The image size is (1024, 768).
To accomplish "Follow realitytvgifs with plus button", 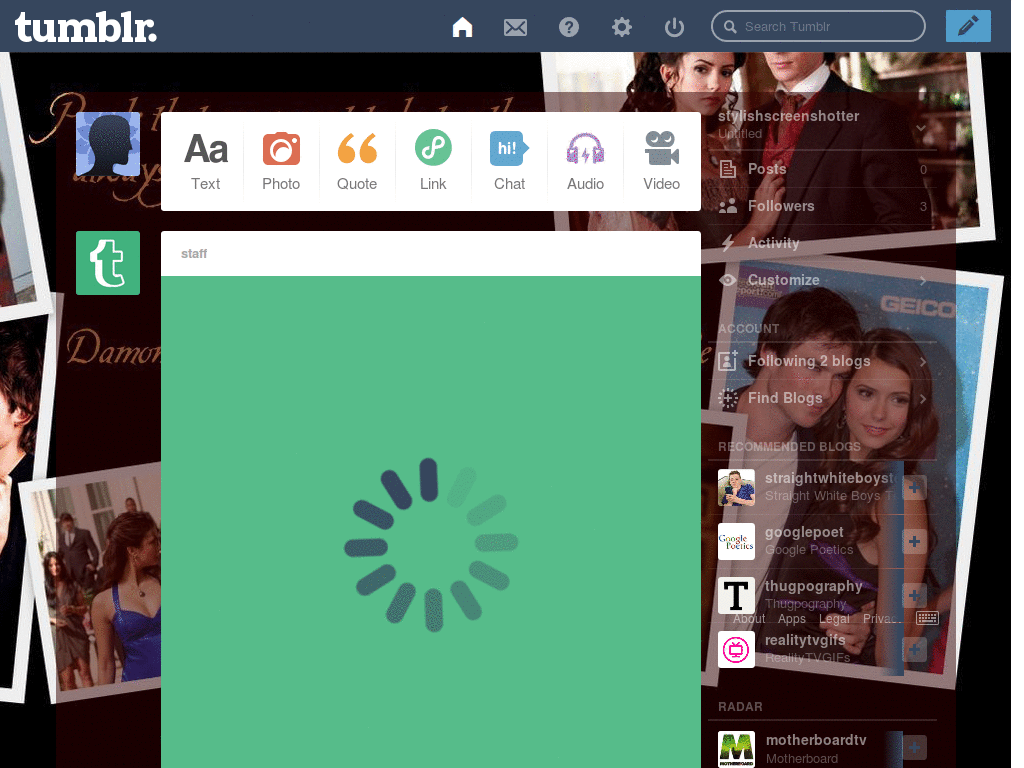I will [x=915, y=650].
